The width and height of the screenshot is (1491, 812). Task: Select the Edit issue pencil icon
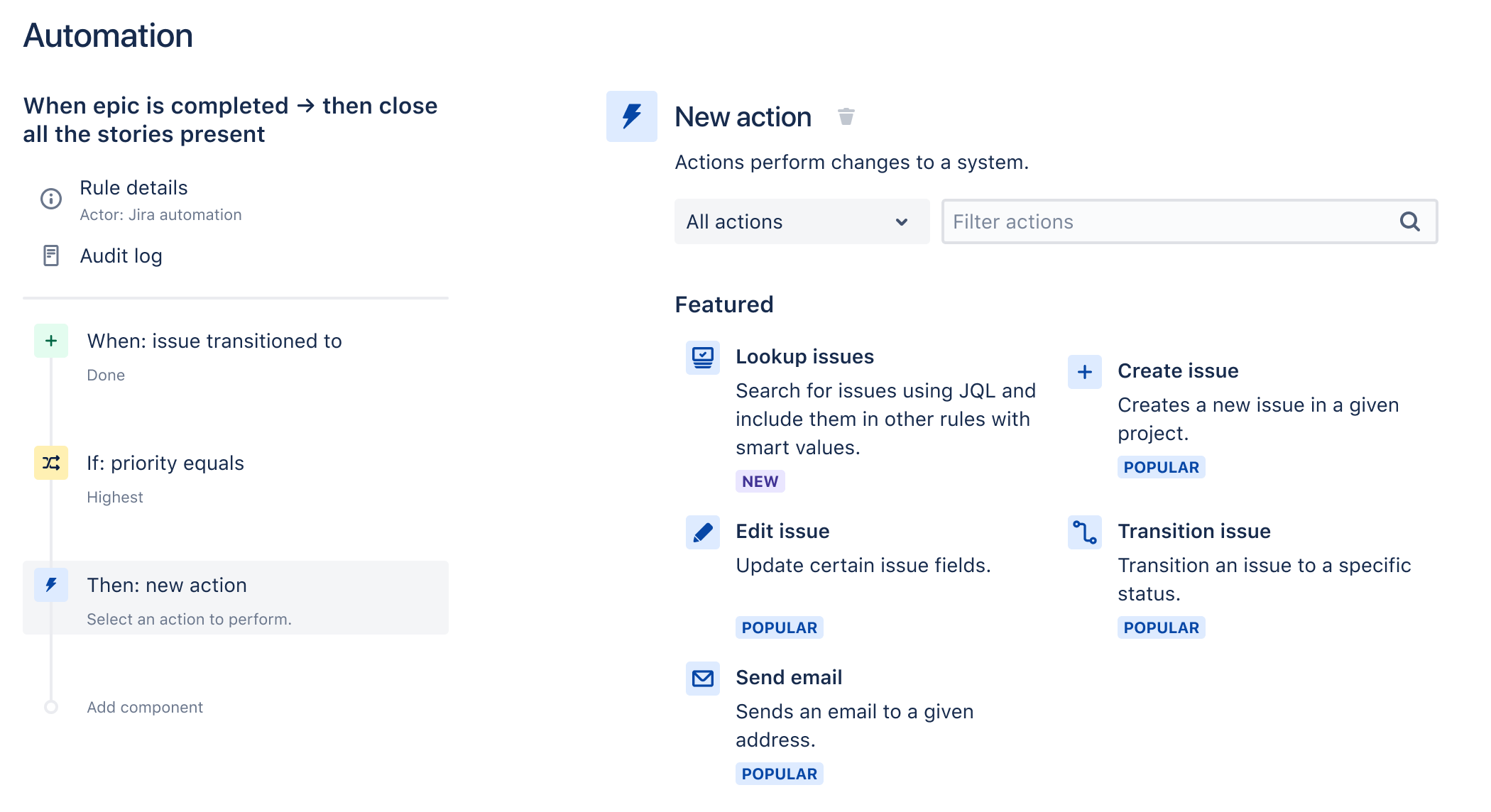point(702,532)
